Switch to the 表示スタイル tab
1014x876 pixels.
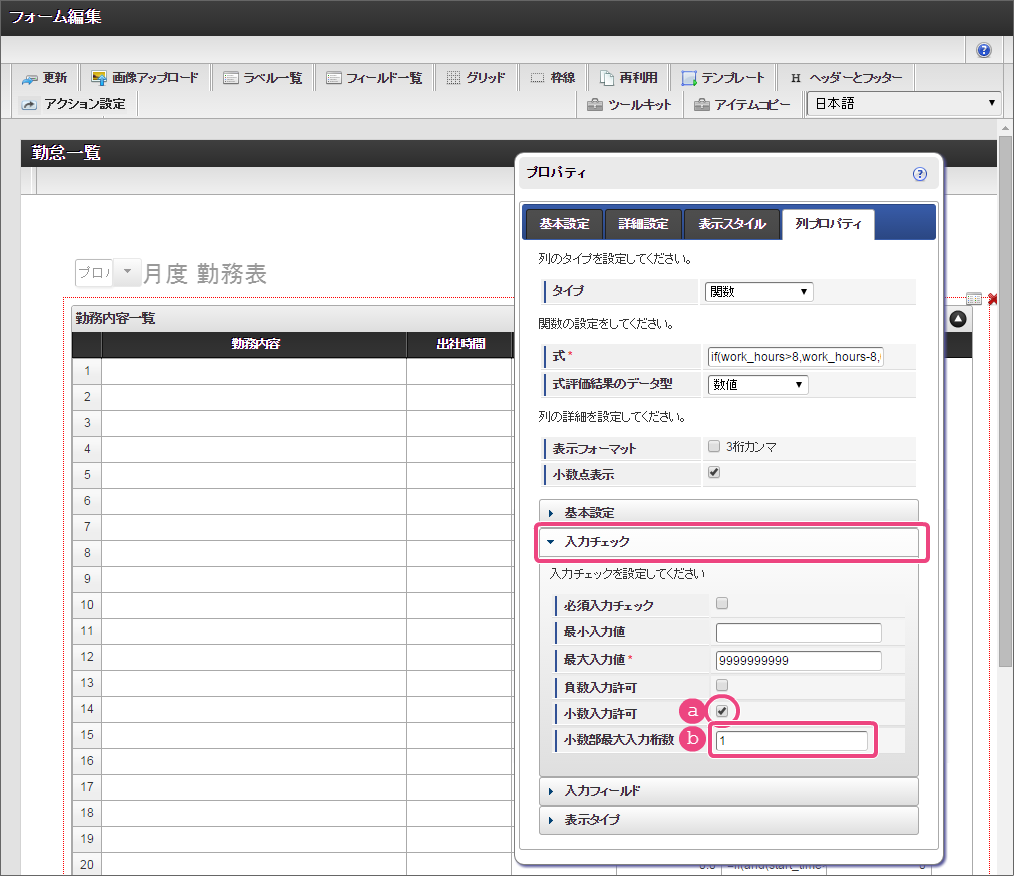pos(732,224)
